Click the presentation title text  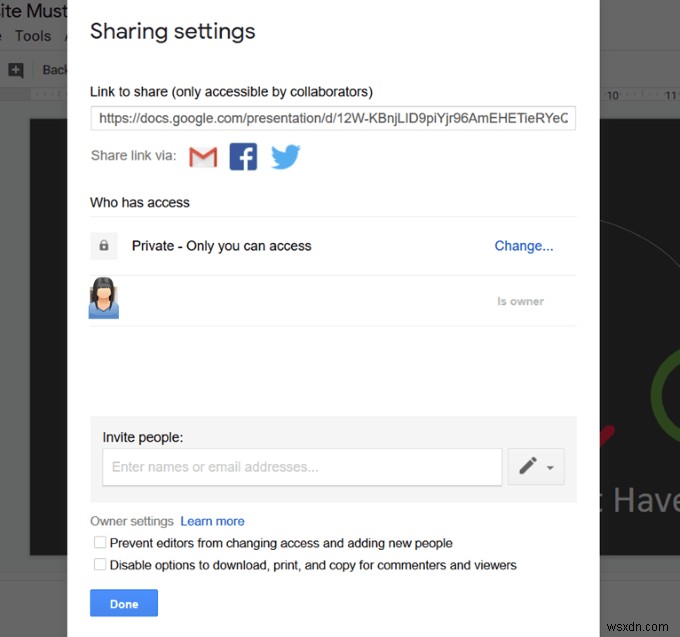[x=33, y=12]
